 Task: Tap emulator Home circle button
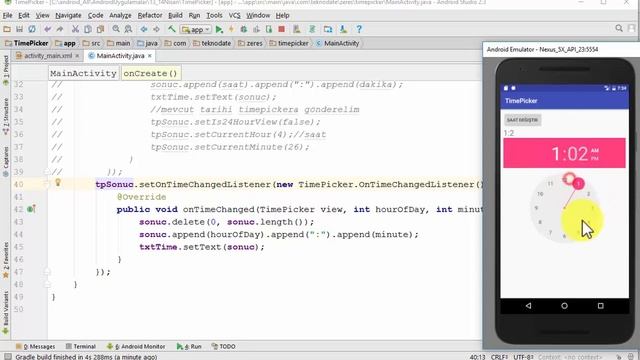pos(564,305)
